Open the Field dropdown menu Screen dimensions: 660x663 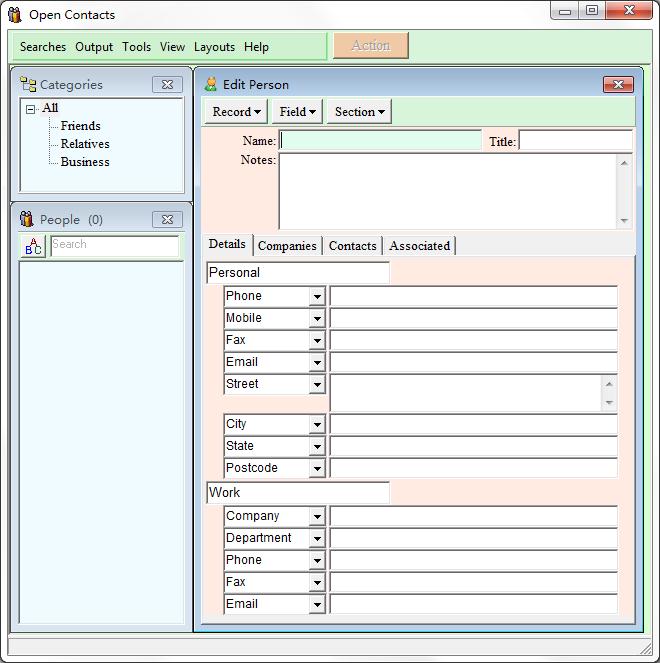298,112
